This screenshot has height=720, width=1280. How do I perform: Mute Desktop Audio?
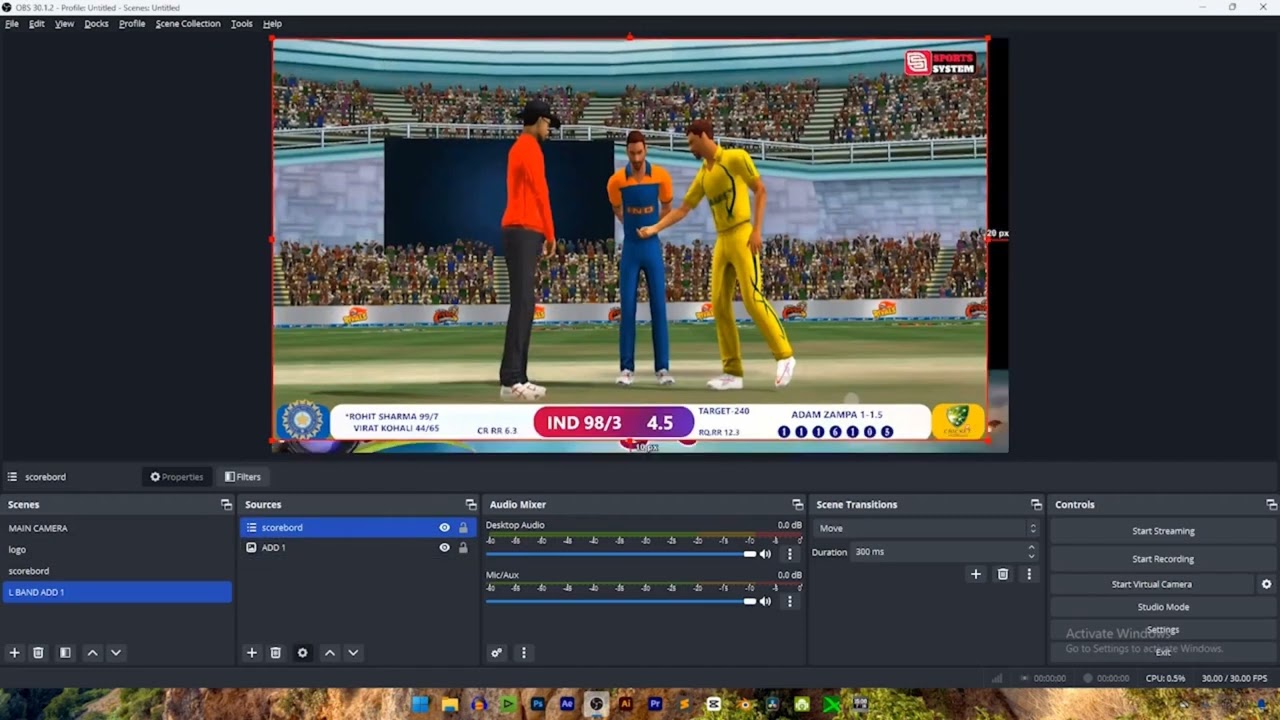click(x=765, y=554)
